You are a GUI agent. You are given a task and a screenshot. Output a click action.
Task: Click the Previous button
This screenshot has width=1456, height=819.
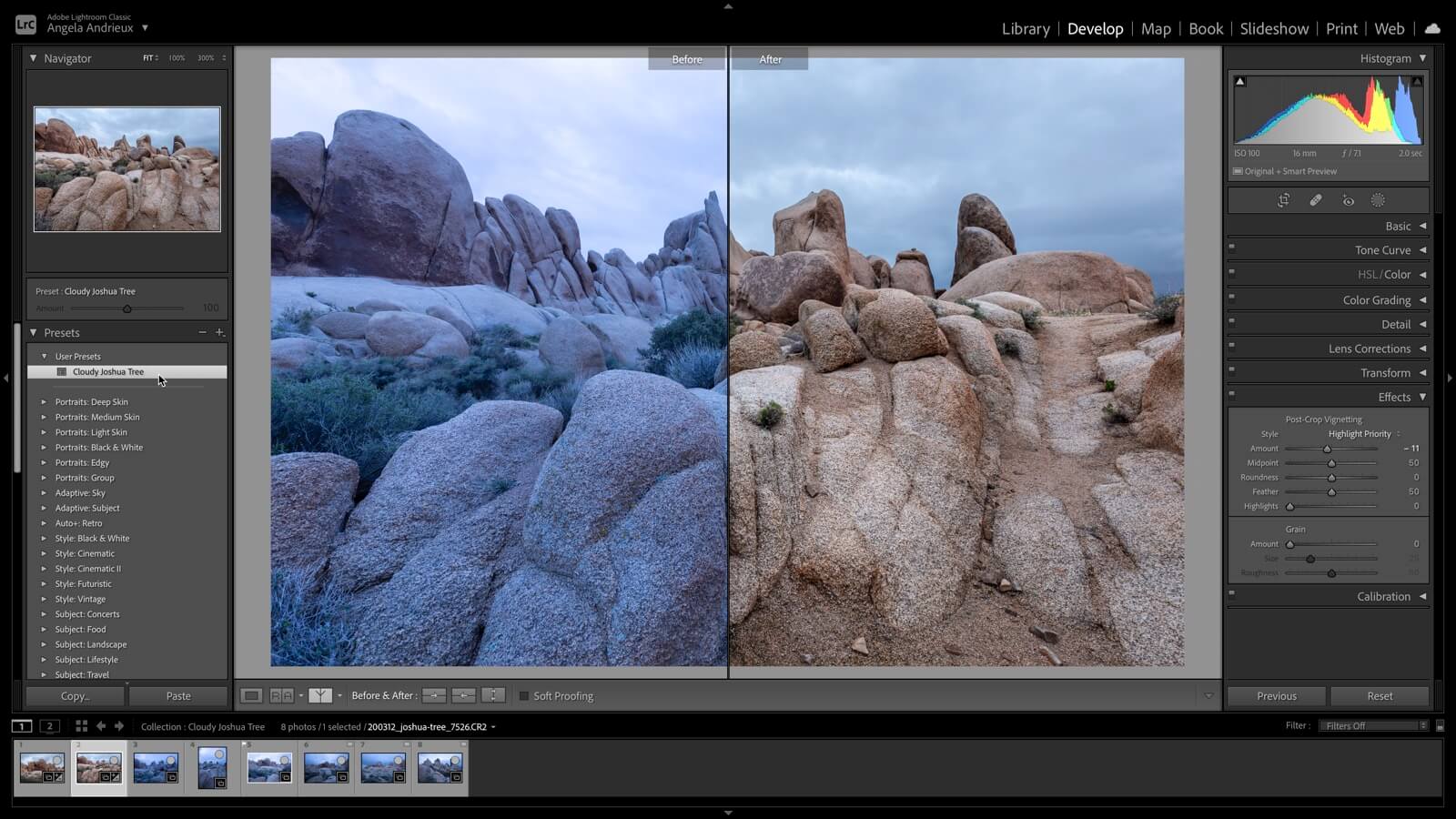[x=1277, y=696]
